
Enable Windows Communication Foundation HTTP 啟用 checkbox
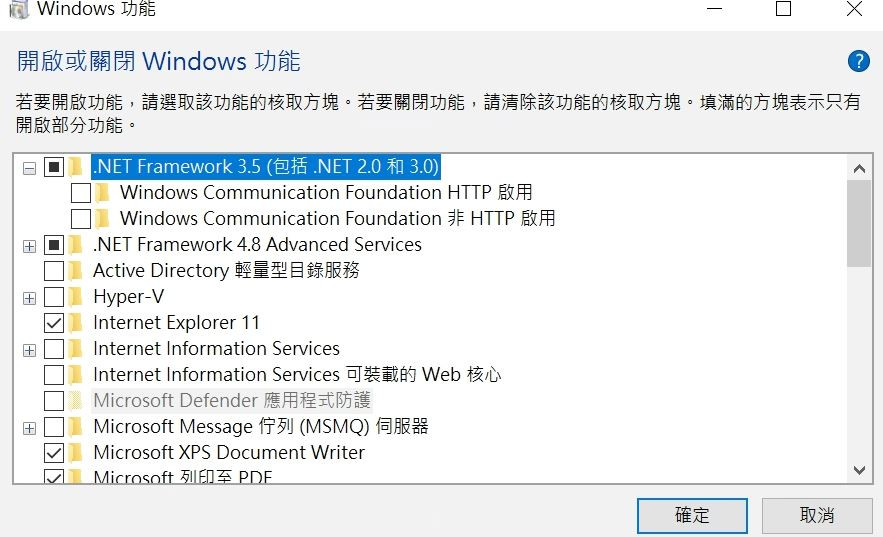coord(81,193)
